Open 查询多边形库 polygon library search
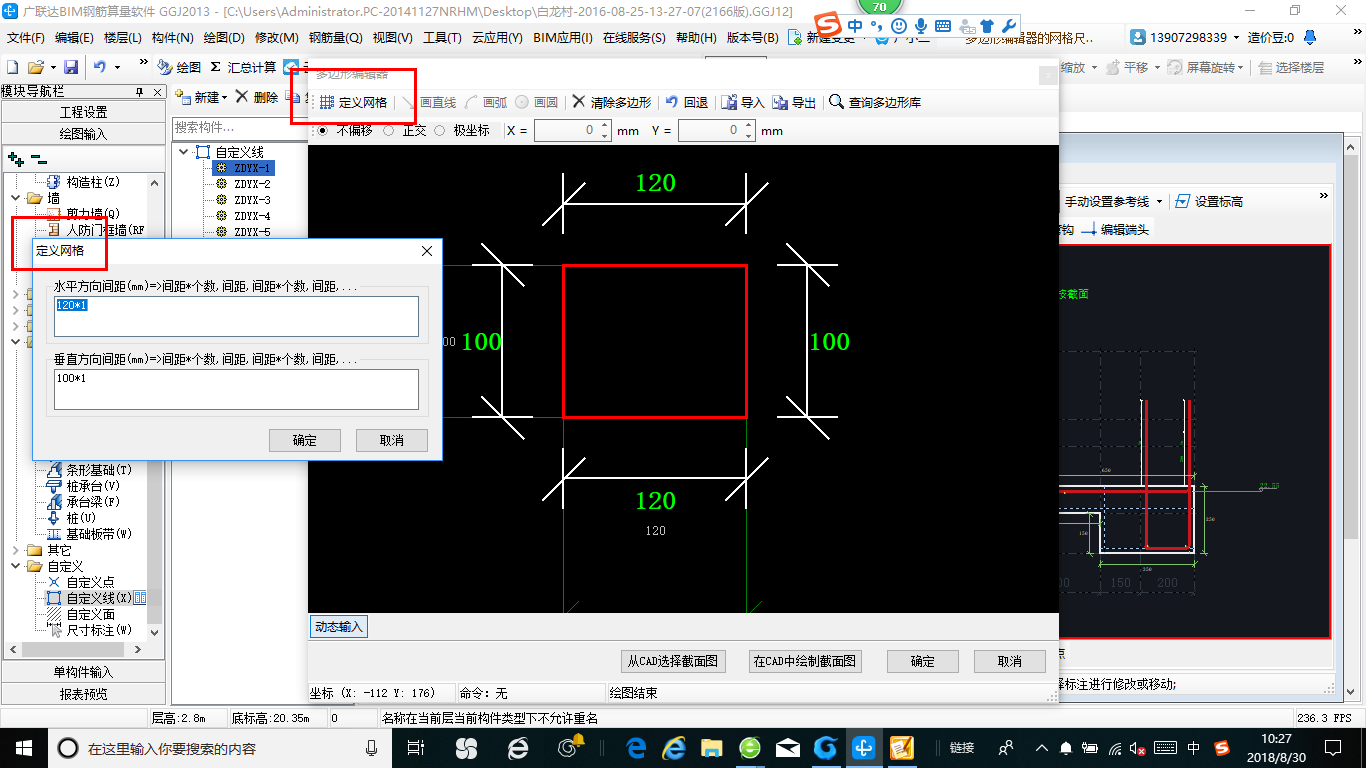The width and height of the screenshot is (1366, 768). coord(876,102)
